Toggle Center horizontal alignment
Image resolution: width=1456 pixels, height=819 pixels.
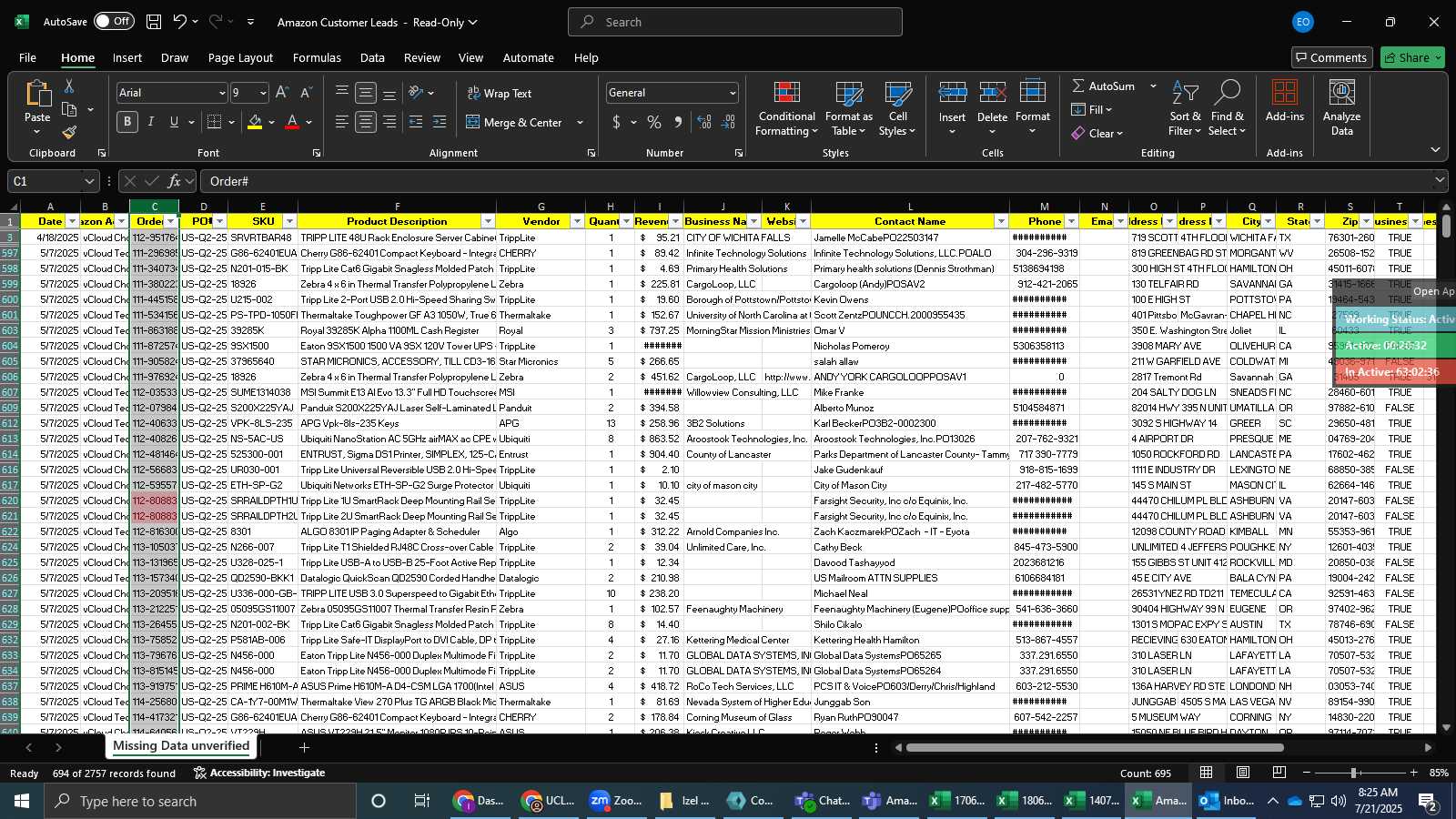[366, 122]
